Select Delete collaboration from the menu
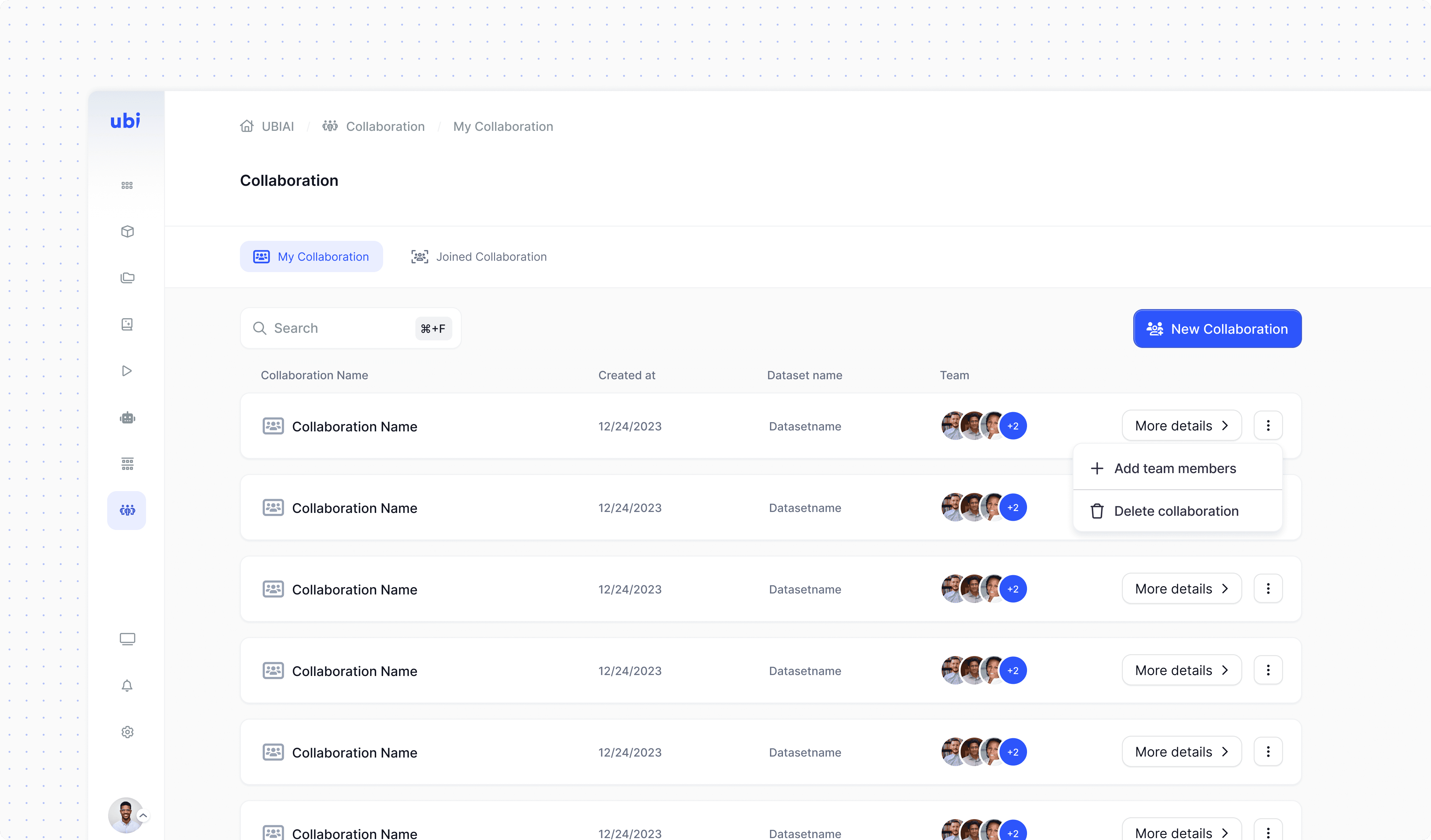Viewport: 1431px width, 840px height. (x=1176, y=511)
